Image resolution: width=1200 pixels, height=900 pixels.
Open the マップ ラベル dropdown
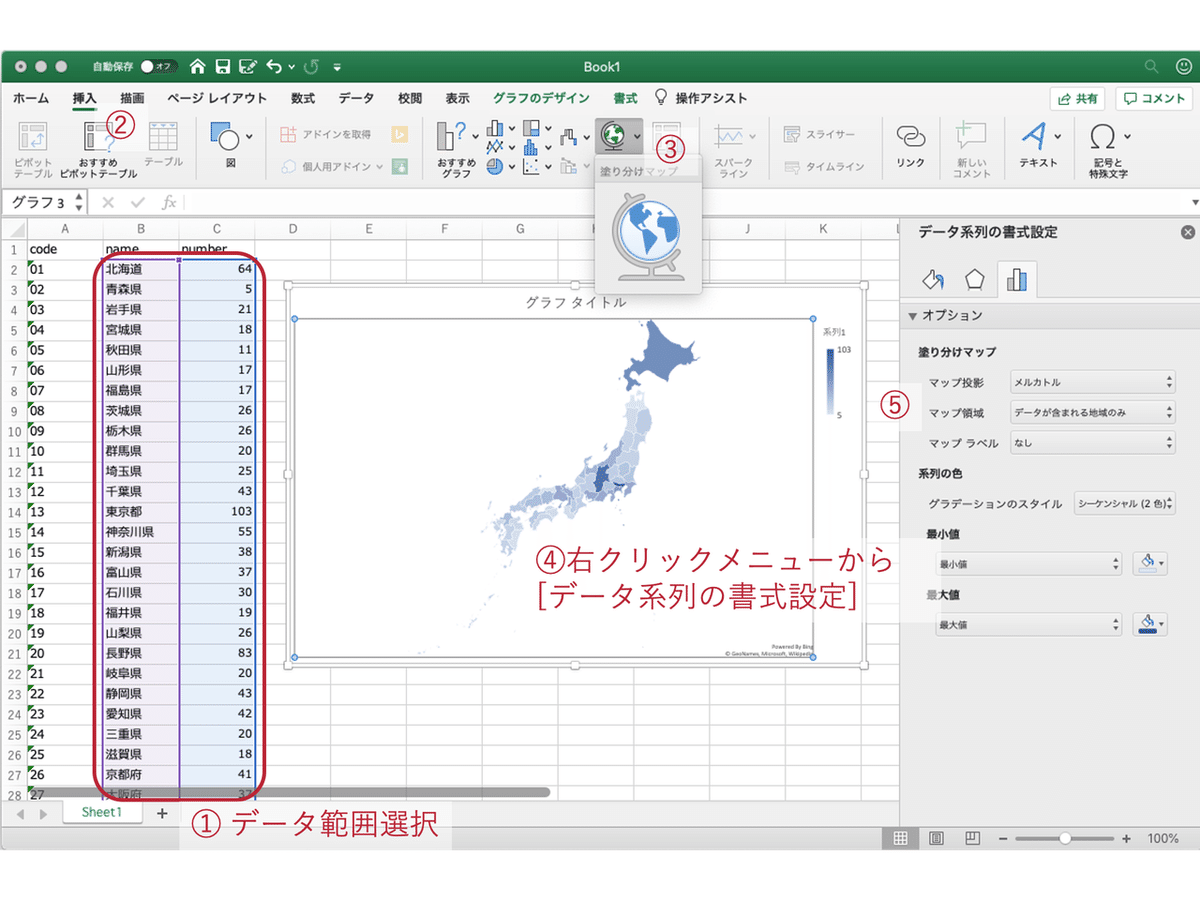point(1092,442)
